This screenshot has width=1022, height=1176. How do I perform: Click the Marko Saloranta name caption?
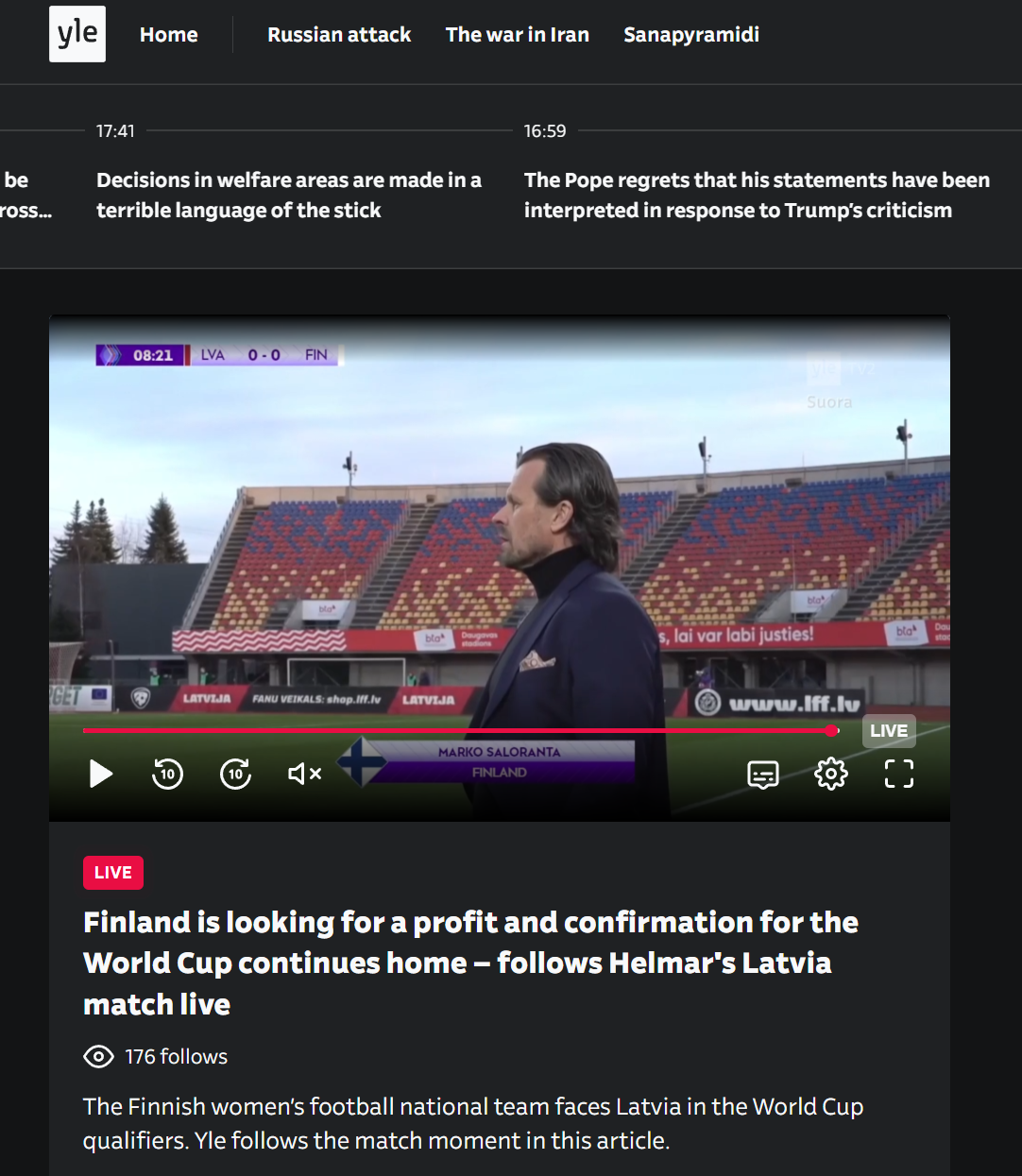click(x=499, y=752)
